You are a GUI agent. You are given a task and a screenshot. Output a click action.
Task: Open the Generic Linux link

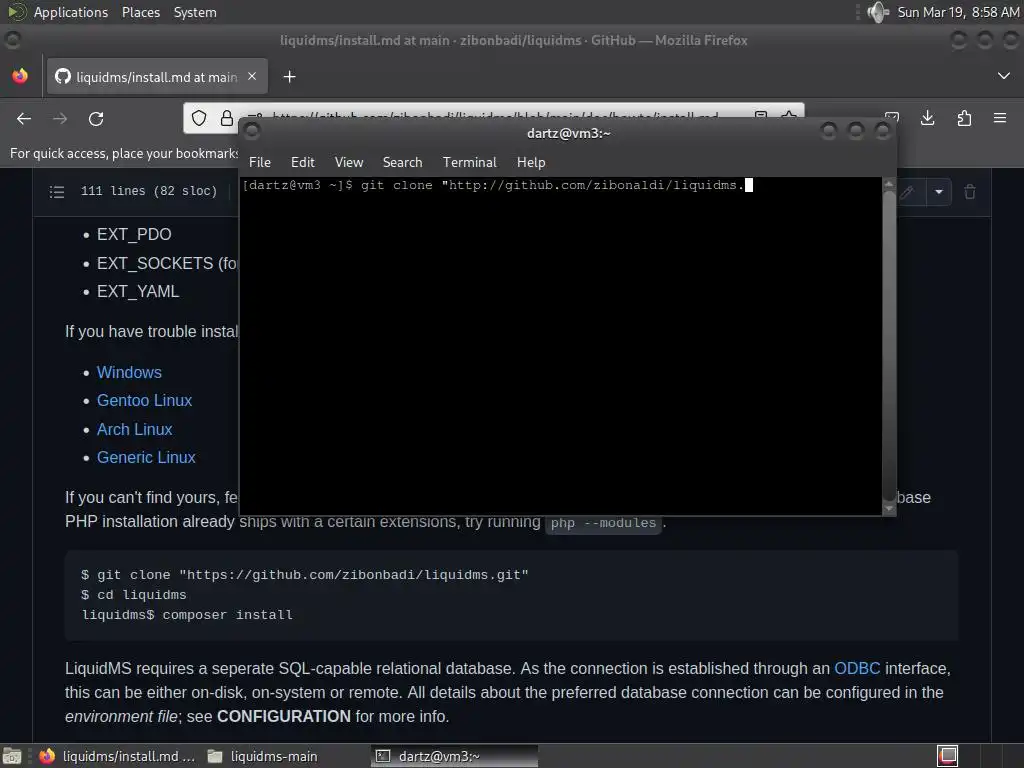point(146,457)
